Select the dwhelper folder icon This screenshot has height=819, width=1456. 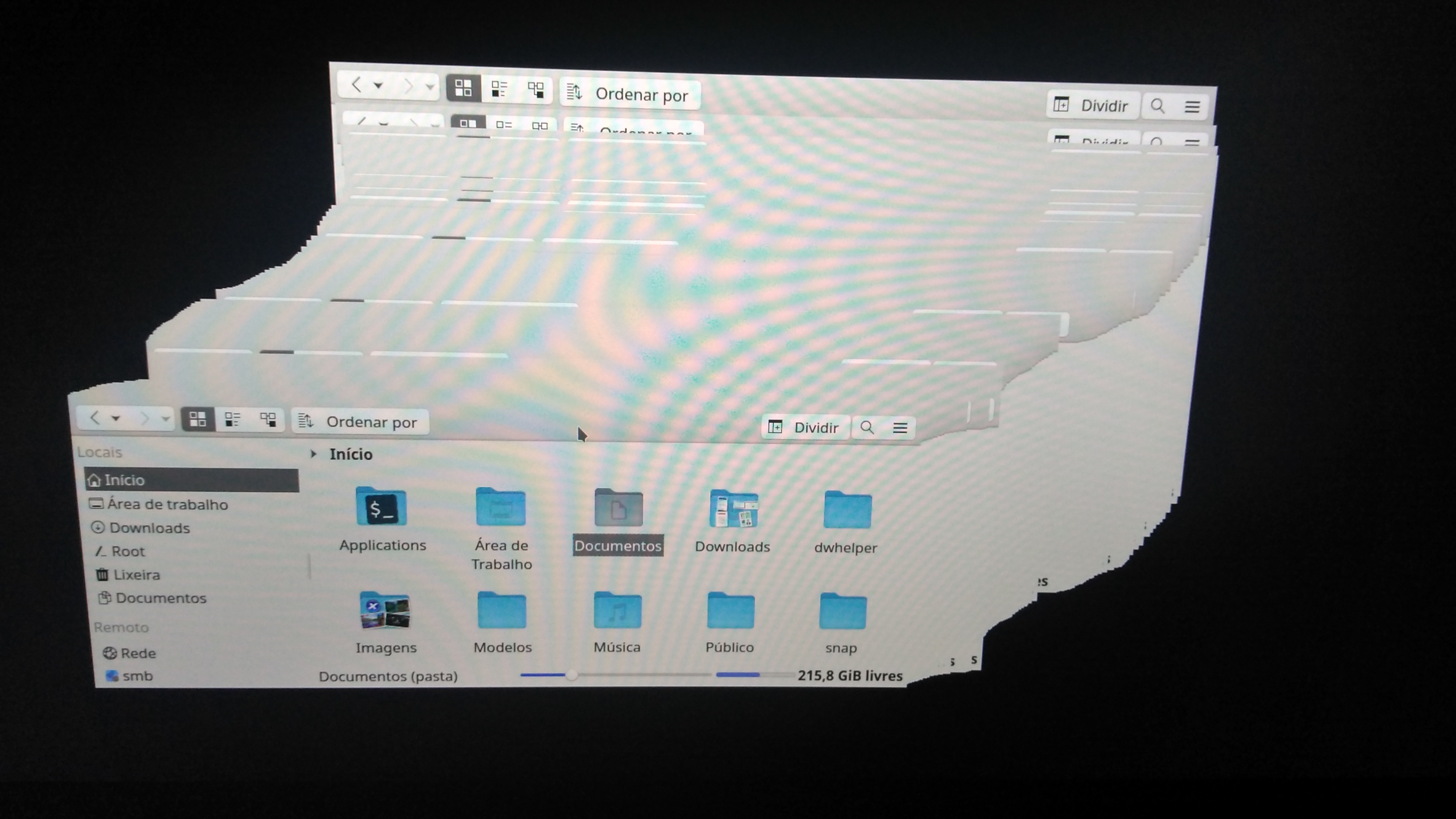coord(847,510)
